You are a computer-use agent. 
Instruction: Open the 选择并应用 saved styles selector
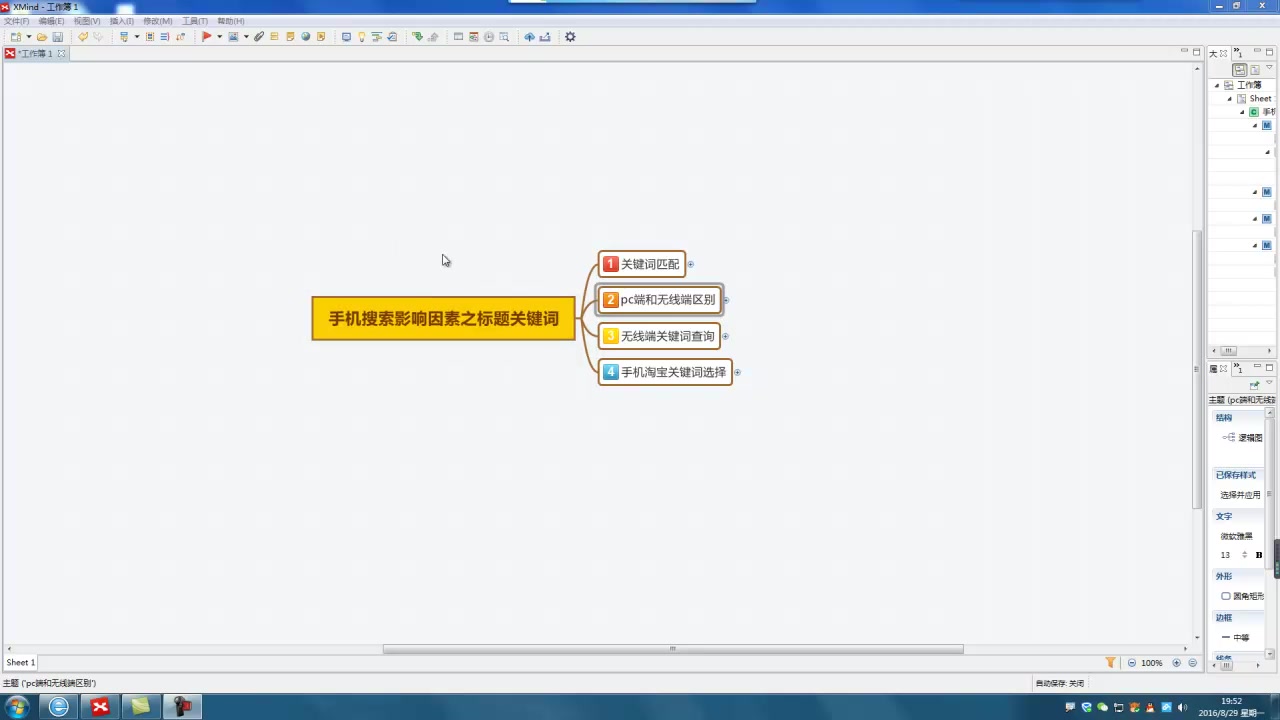pyautogui.click(x=1240, y=495)
